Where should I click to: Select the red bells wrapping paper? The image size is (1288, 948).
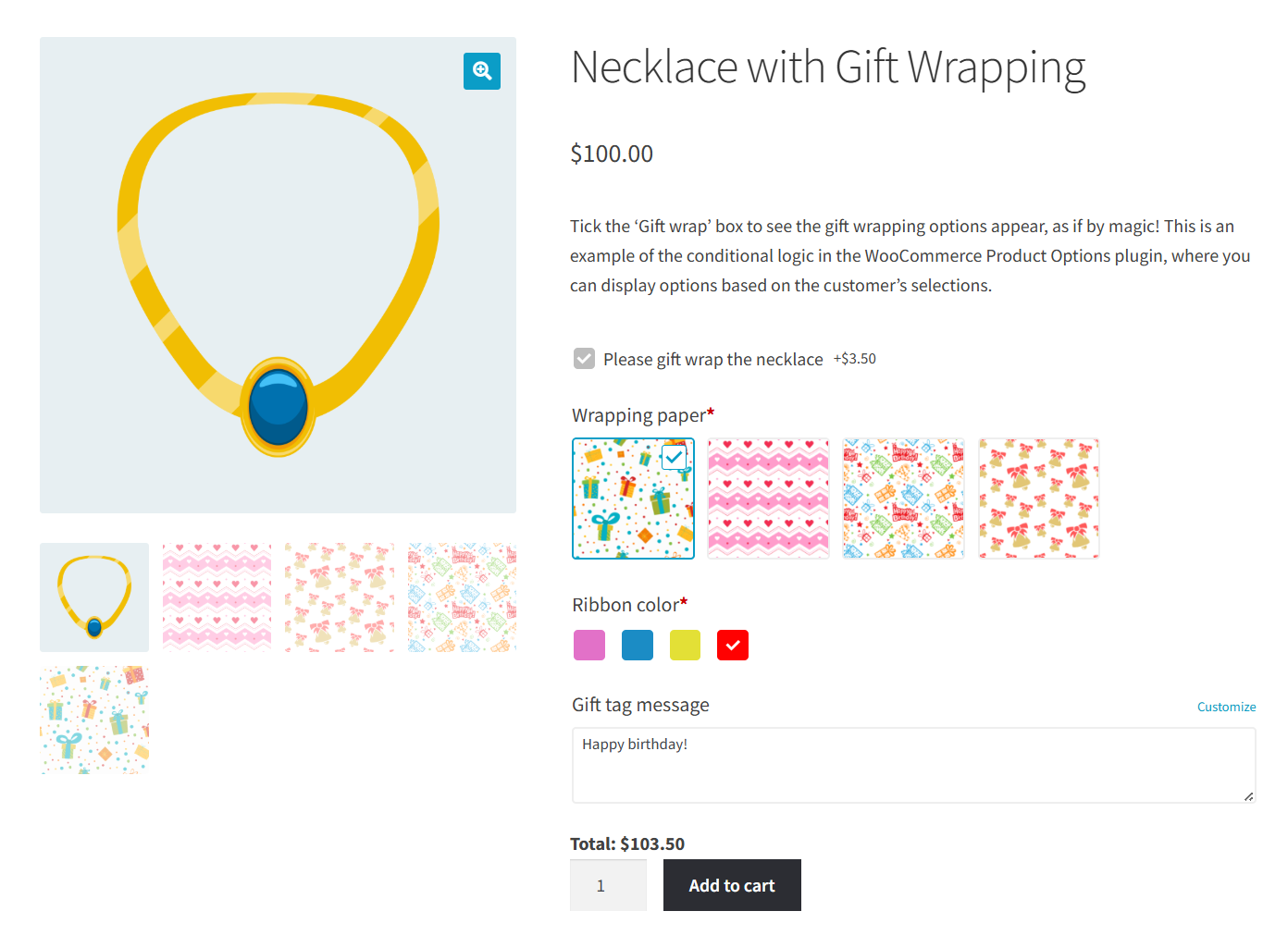(x=1038, y=498)
